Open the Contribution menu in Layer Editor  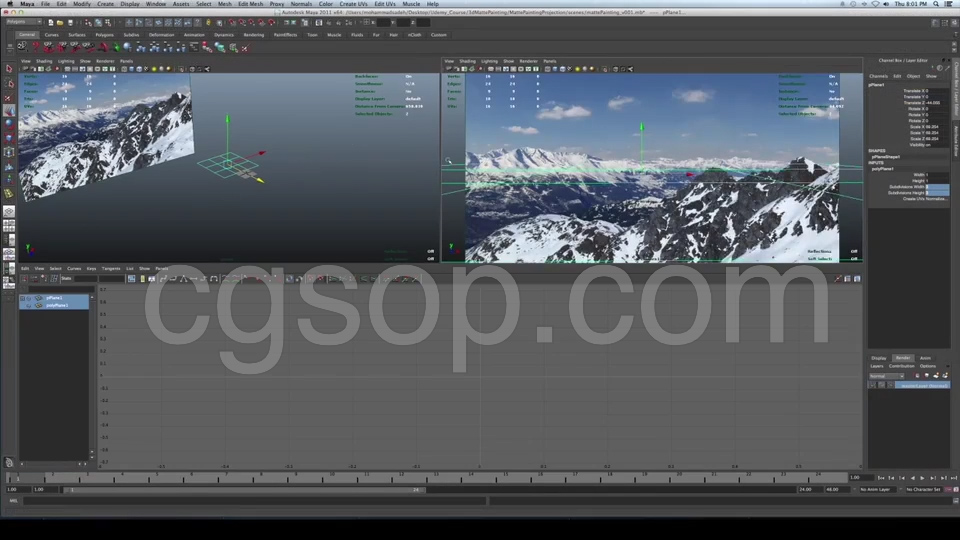pos(901,366)
